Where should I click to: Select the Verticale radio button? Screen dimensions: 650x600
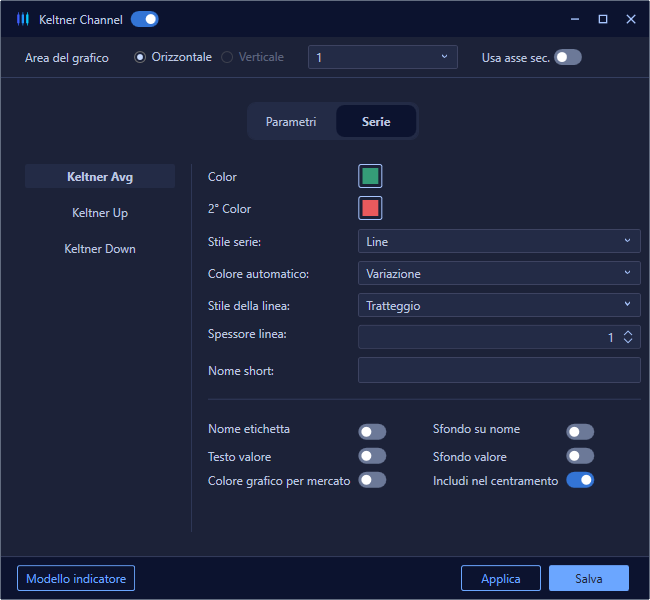tap(227, 57)
